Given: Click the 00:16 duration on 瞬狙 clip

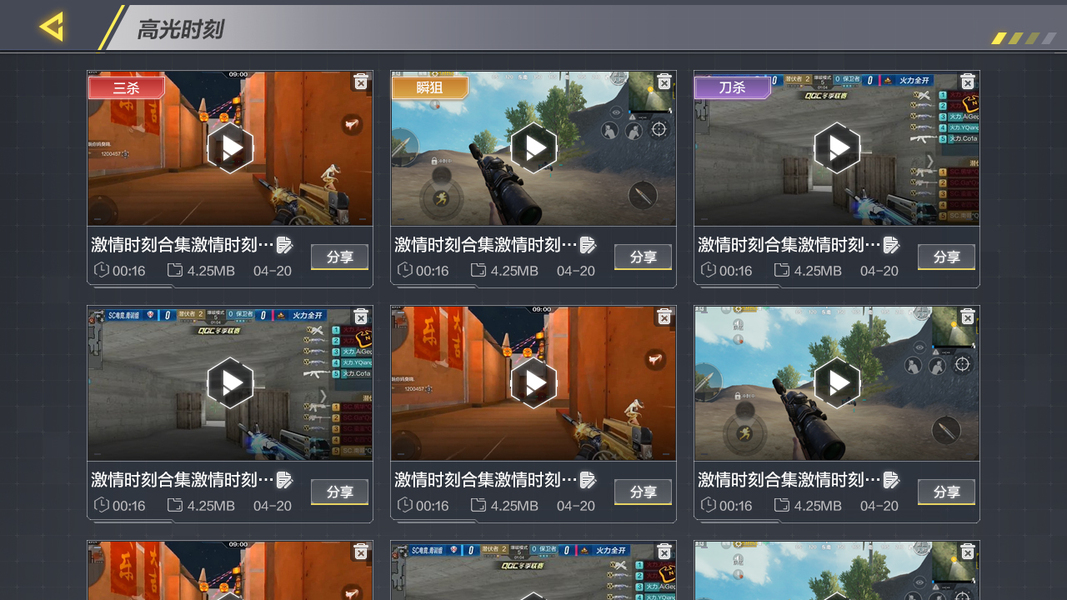Looking at the screenshot, I should click(432, 271).
